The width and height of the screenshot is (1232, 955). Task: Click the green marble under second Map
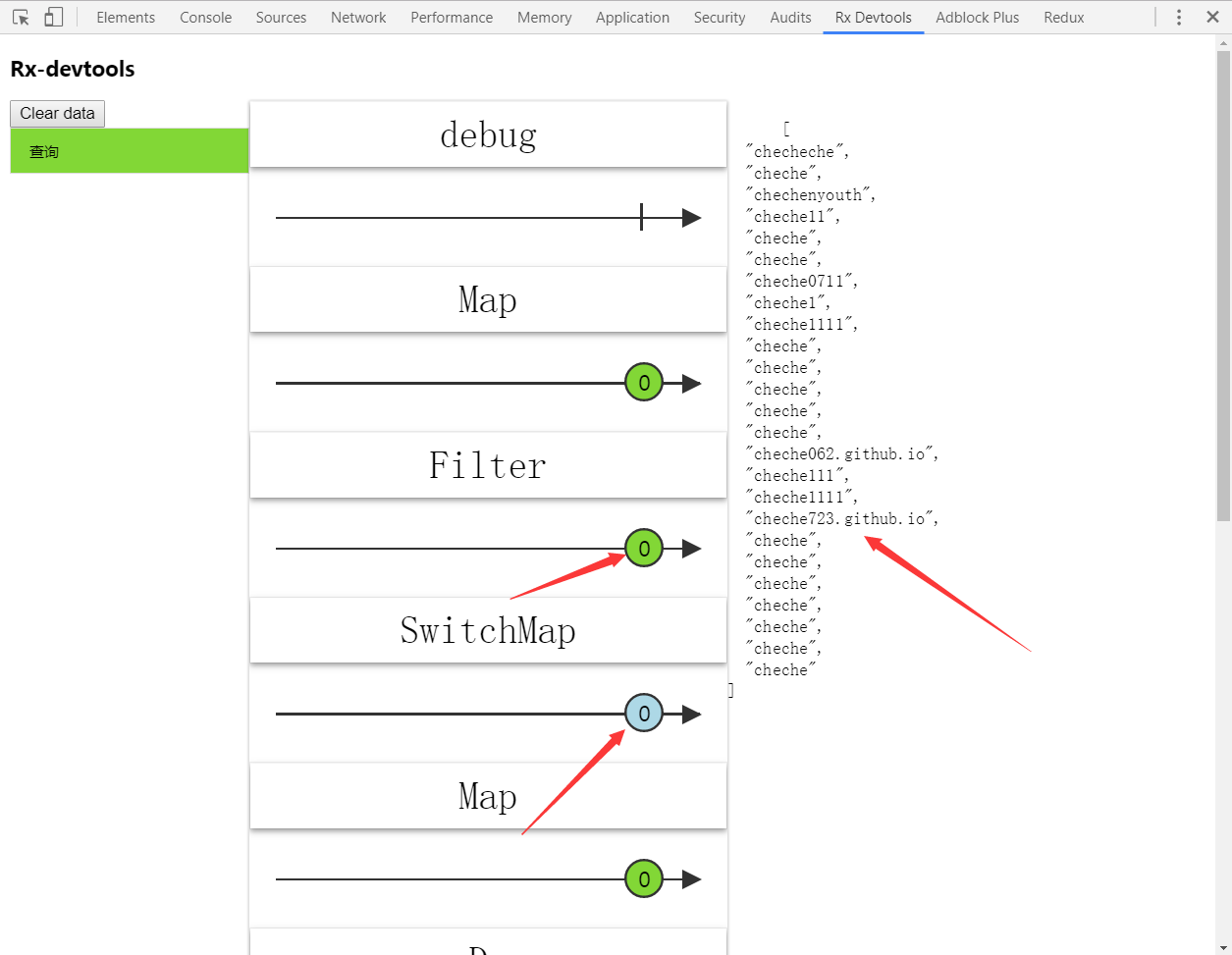(x=644, y=879)
